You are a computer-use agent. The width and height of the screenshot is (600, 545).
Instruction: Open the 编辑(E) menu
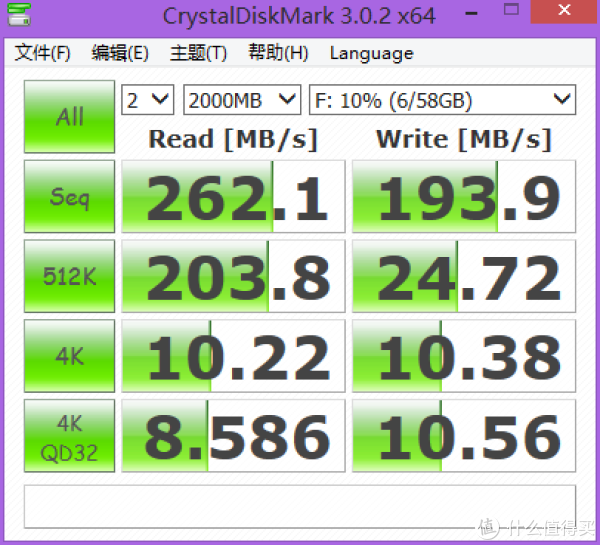[x=120, y=53]
